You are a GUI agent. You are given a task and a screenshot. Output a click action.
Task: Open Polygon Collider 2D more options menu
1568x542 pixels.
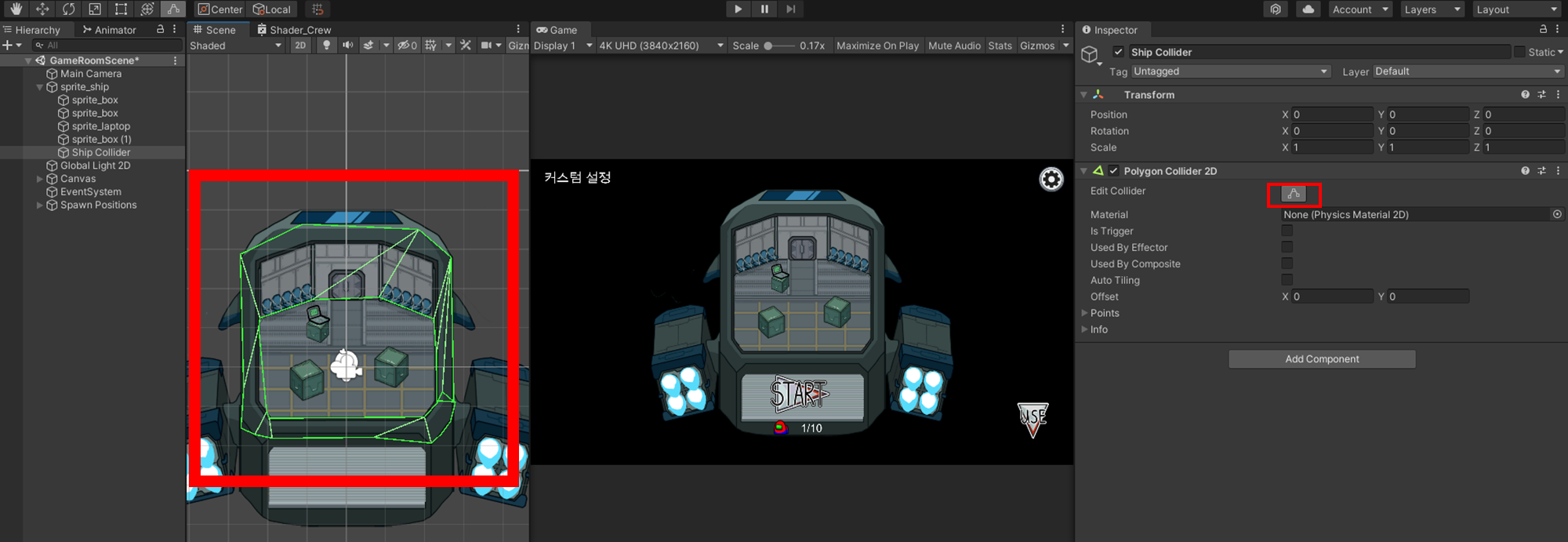point(1558,170)
